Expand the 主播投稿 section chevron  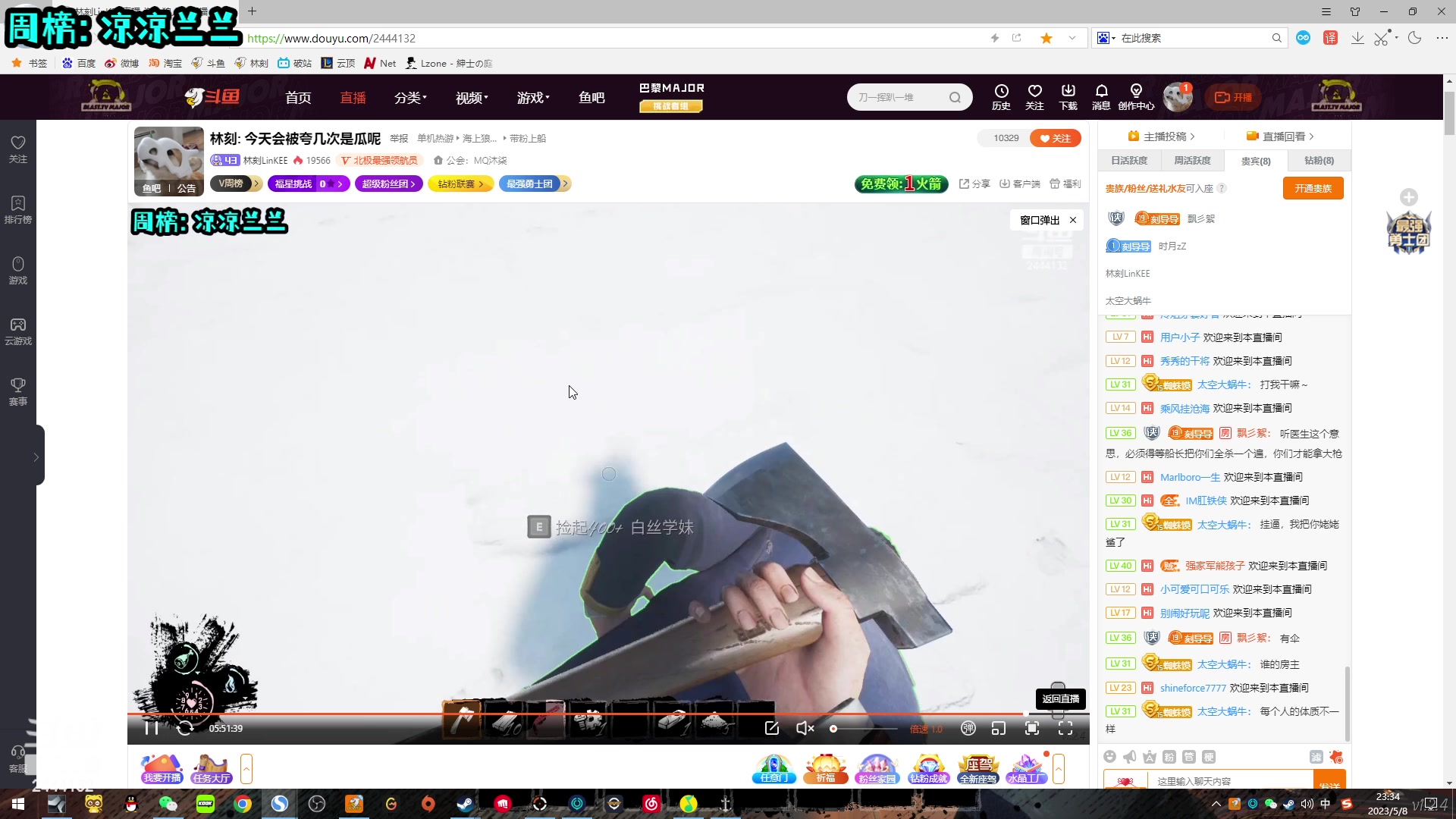click(1193, 136)
